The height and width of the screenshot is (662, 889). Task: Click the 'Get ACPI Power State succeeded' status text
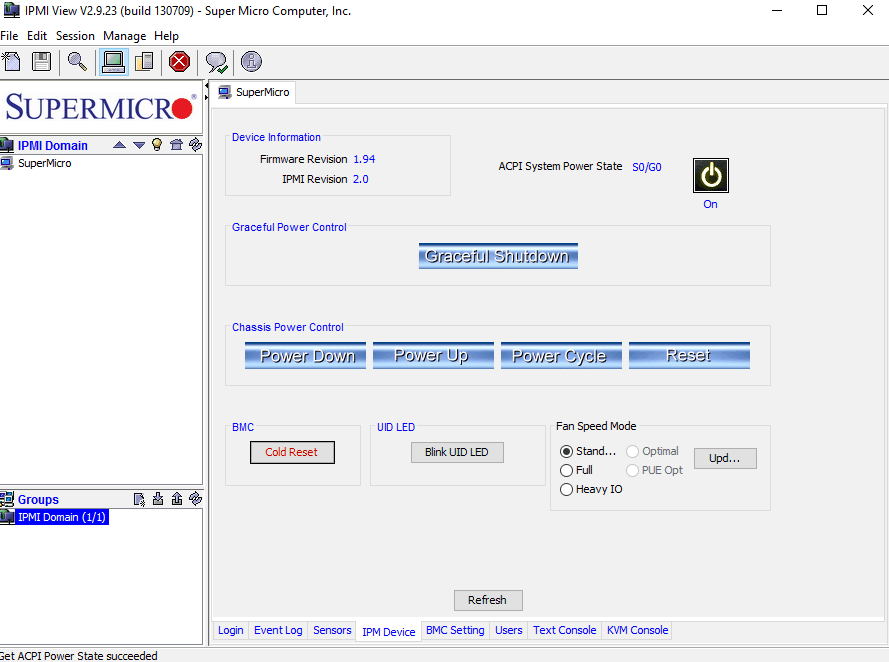click(79, 656)
